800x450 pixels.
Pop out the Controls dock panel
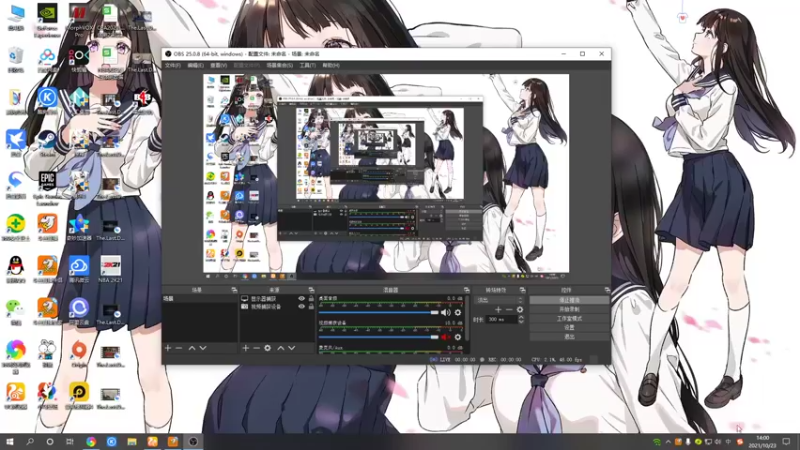[x=607, y=290]
